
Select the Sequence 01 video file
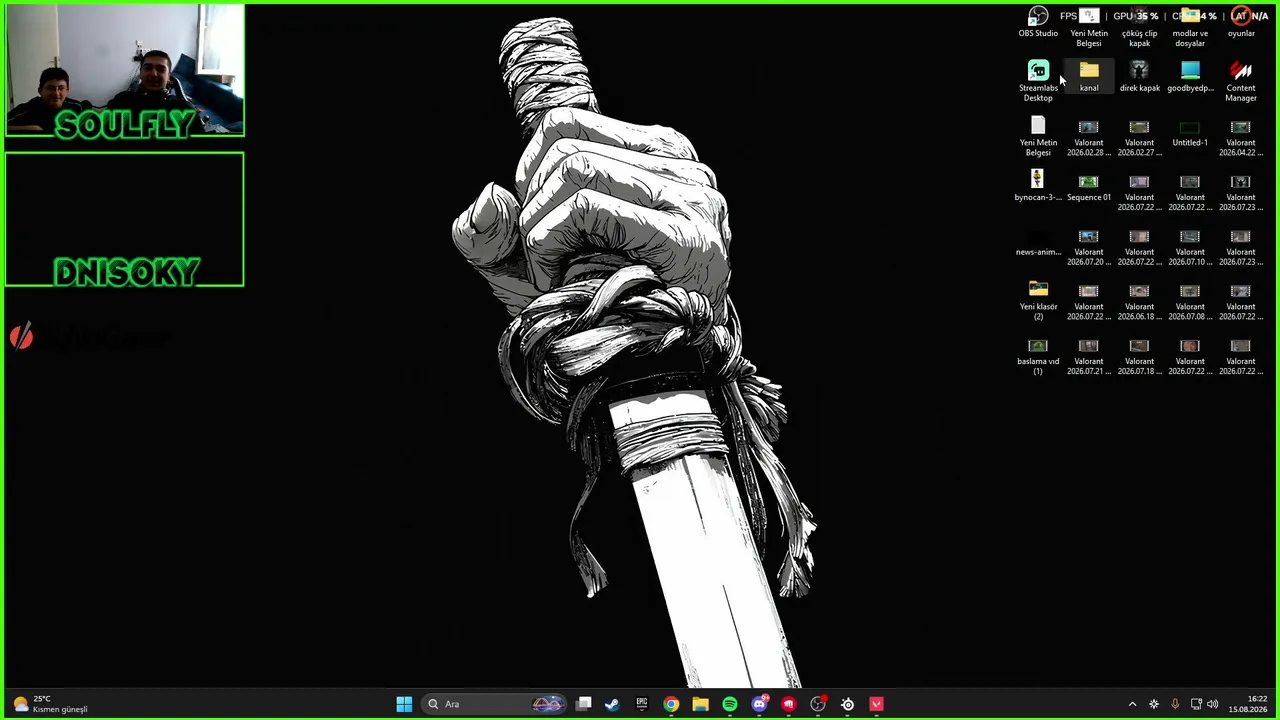1089,186
